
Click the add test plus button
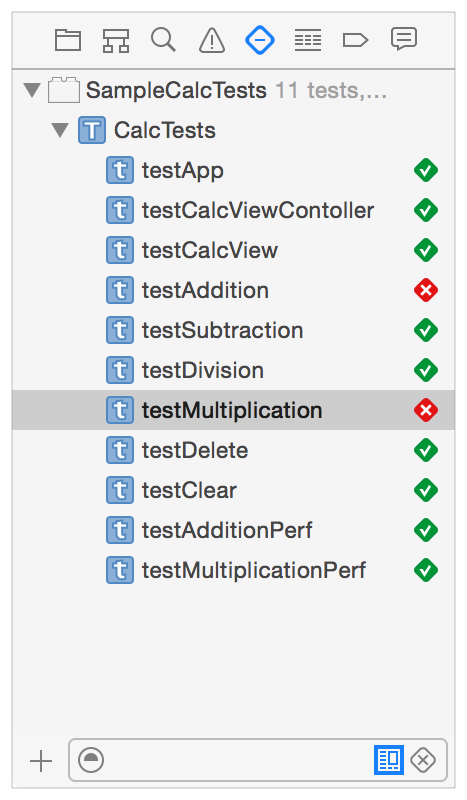41,762
